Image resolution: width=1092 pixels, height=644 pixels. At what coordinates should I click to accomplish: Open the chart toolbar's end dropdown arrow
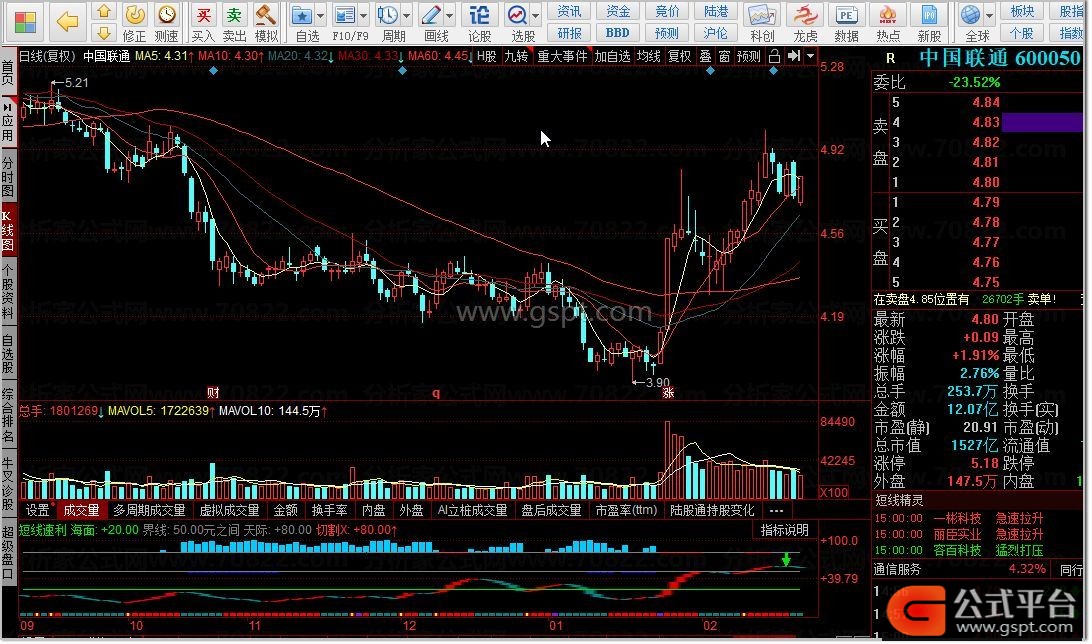(810, 56)
